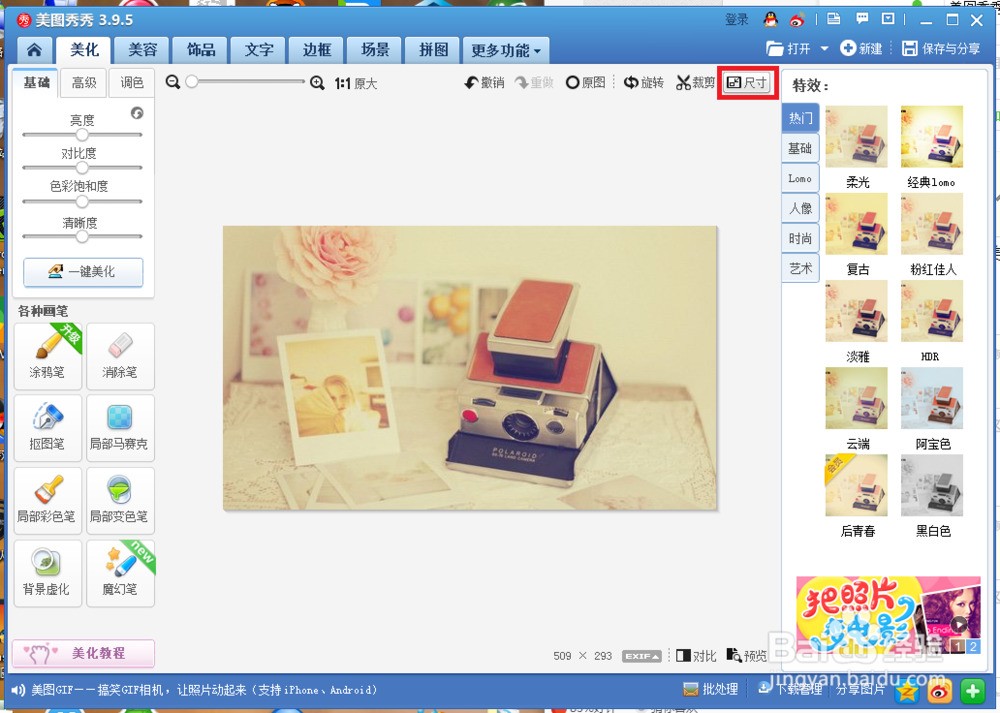Choose the 局部马赛克 mosaic tool
This screenshot has height=713, width=1000.
pos(120,428)
